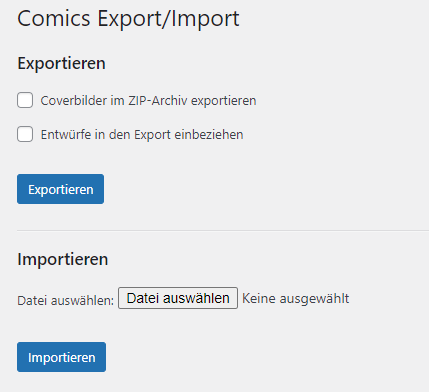Enable the Coverbilder im ZIP-Archiv exportieren checkbox
Viewport: 429px width, 392px height.
pyautogui.click(x=25, y=100)
